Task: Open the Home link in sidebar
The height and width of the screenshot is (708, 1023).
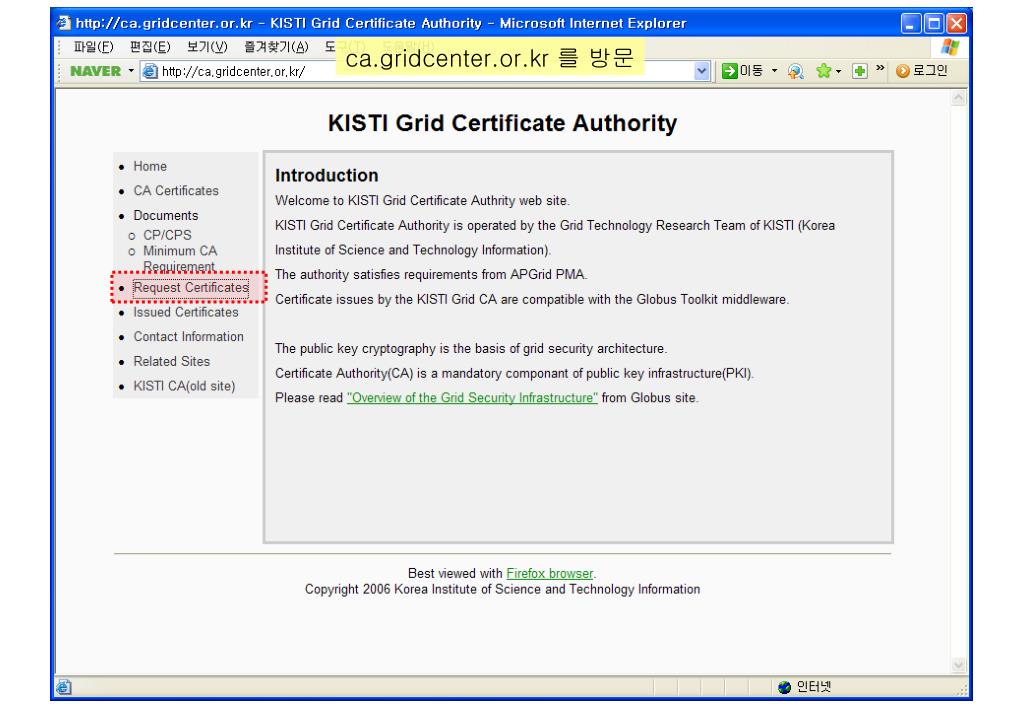Action: (x=150, y=166)
